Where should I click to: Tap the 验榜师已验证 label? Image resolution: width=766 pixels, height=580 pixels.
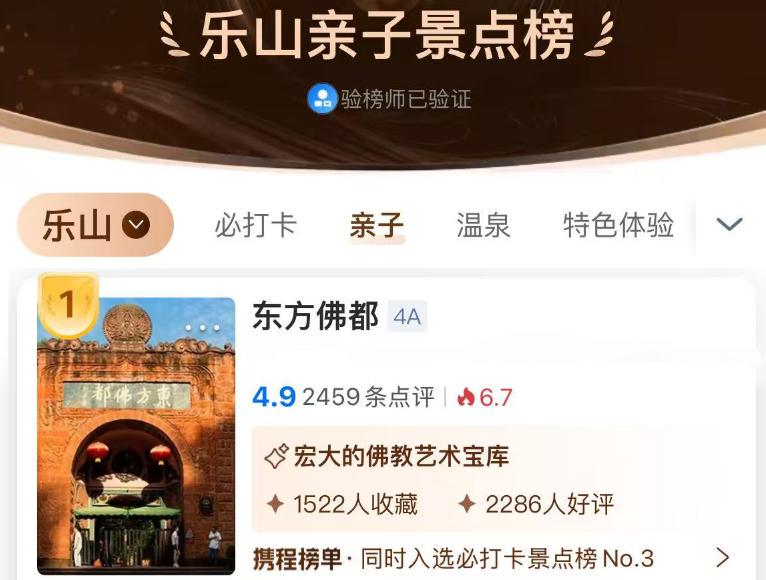(x=406, y=99)
